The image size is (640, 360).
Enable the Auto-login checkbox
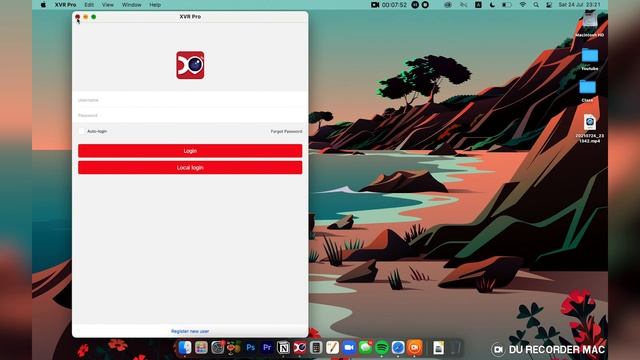click(82, 131)
